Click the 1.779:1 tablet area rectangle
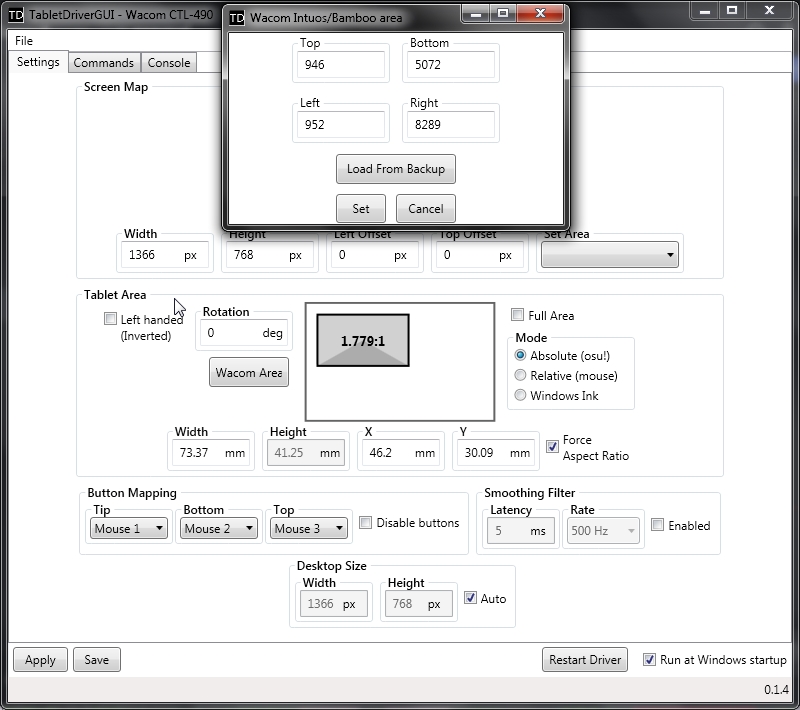The width and height of the screenshot is (800, 710). tap(363, 340)
